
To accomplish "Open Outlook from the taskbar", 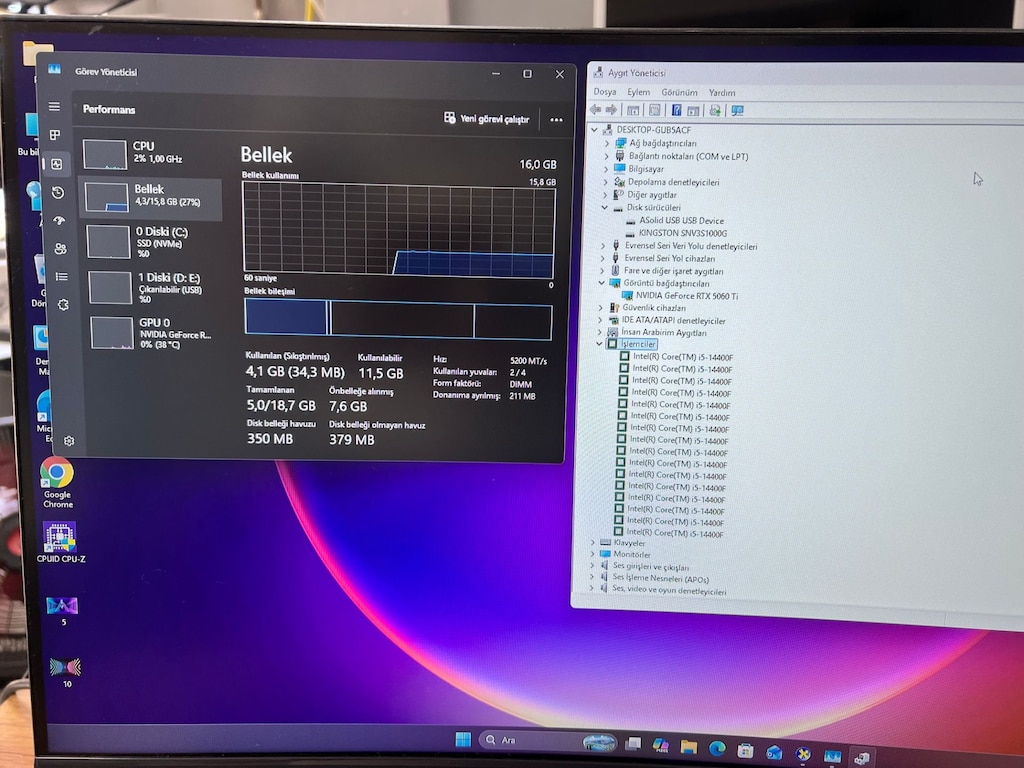I will pyautogui.click(x=774, y=752).
